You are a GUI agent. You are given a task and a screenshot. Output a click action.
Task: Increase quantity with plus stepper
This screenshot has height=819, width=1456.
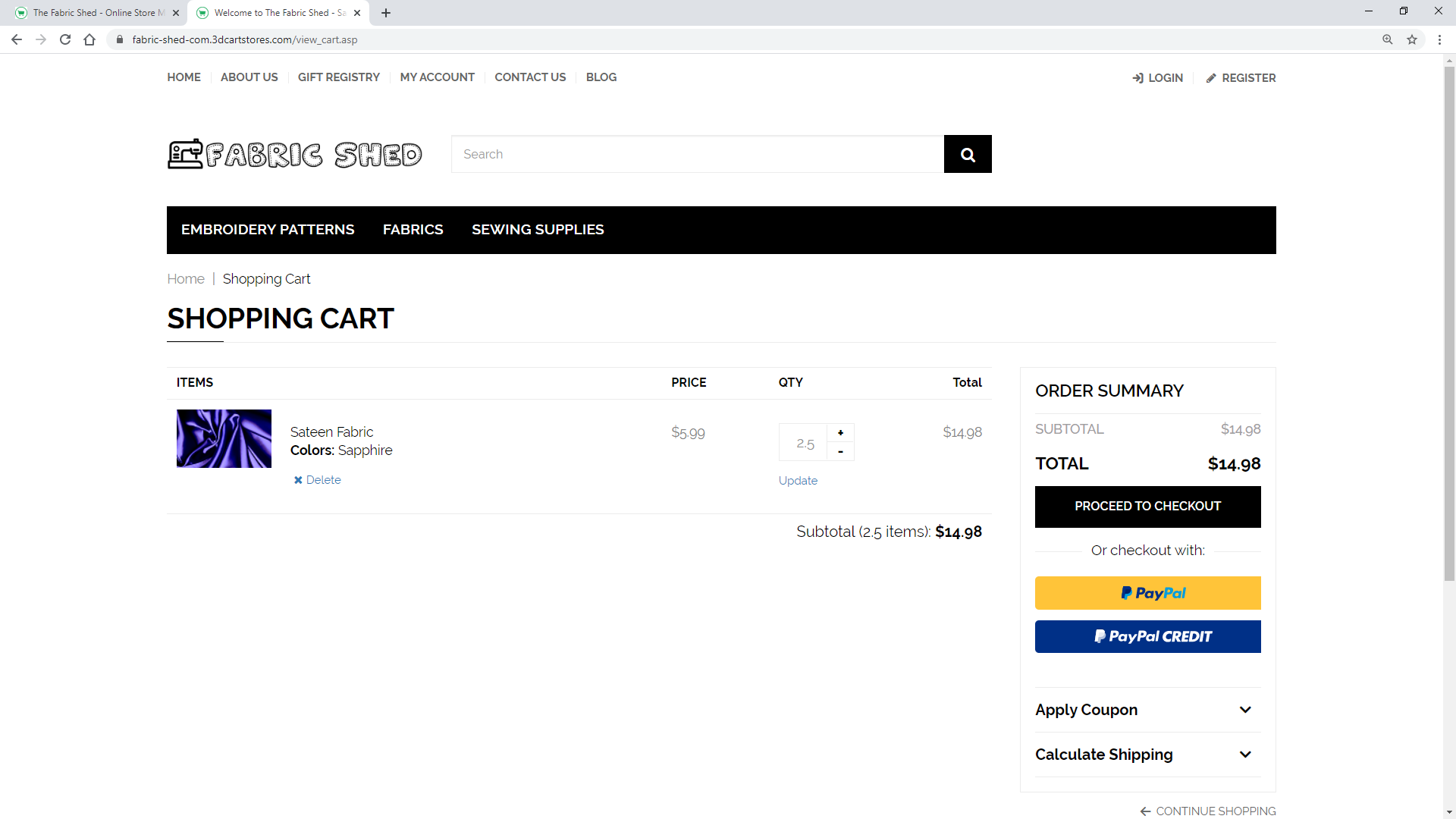(x=840, y=432)
